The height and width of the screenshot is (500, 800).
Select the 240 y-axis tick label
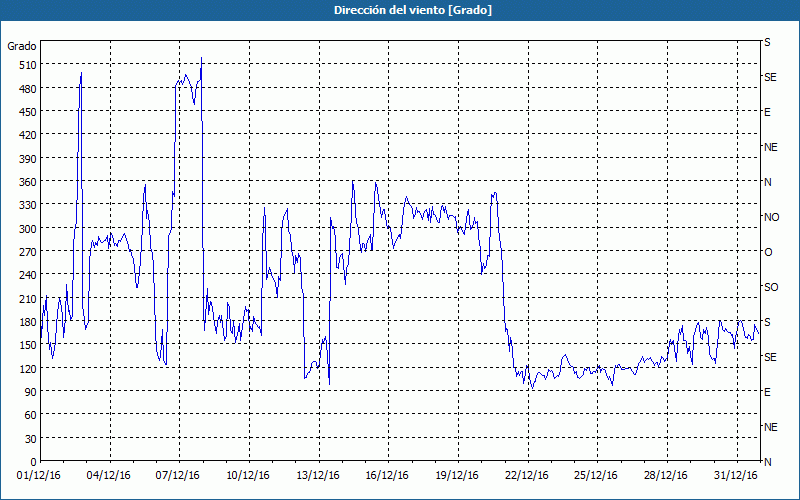(27, 275)
